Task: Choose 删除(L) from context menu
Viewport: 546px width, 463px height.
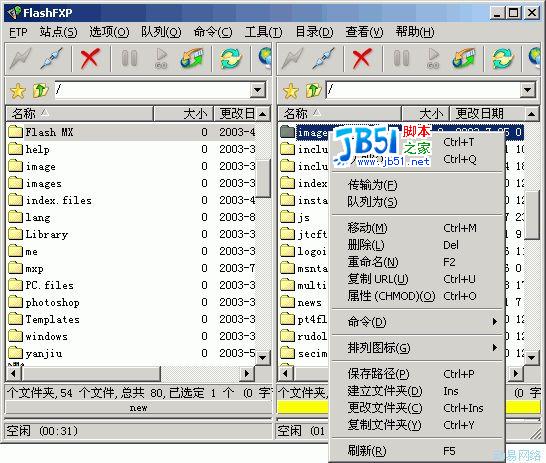Action: (x=418, y=245)
